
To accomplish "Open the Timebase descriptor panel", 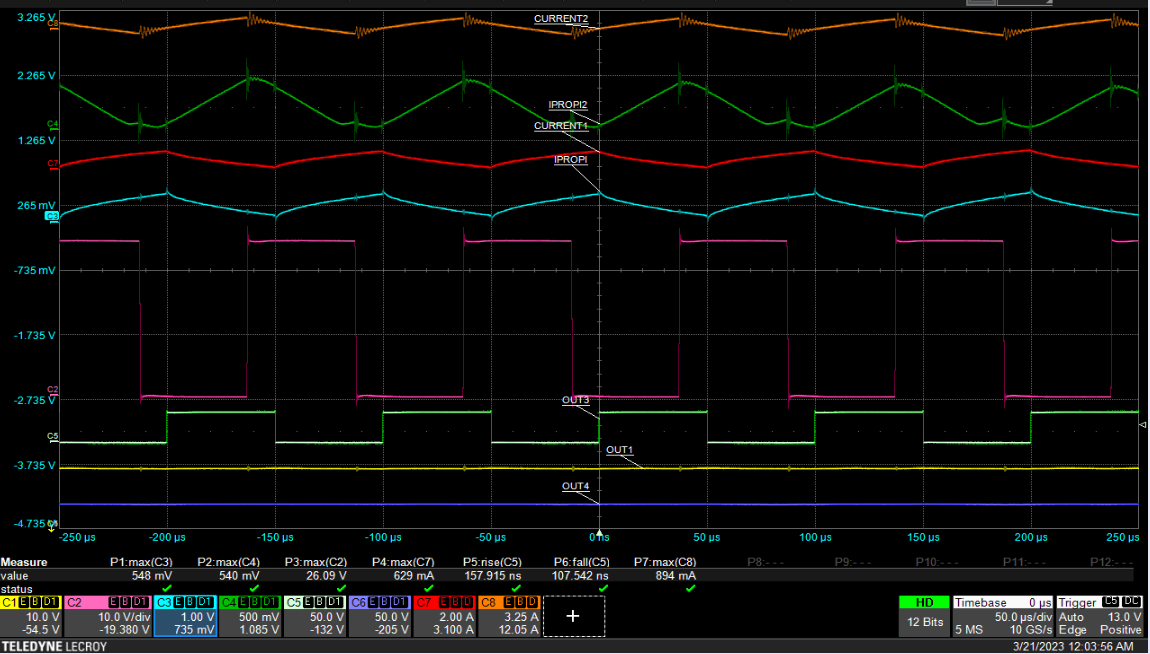I will click(1000, 620).
